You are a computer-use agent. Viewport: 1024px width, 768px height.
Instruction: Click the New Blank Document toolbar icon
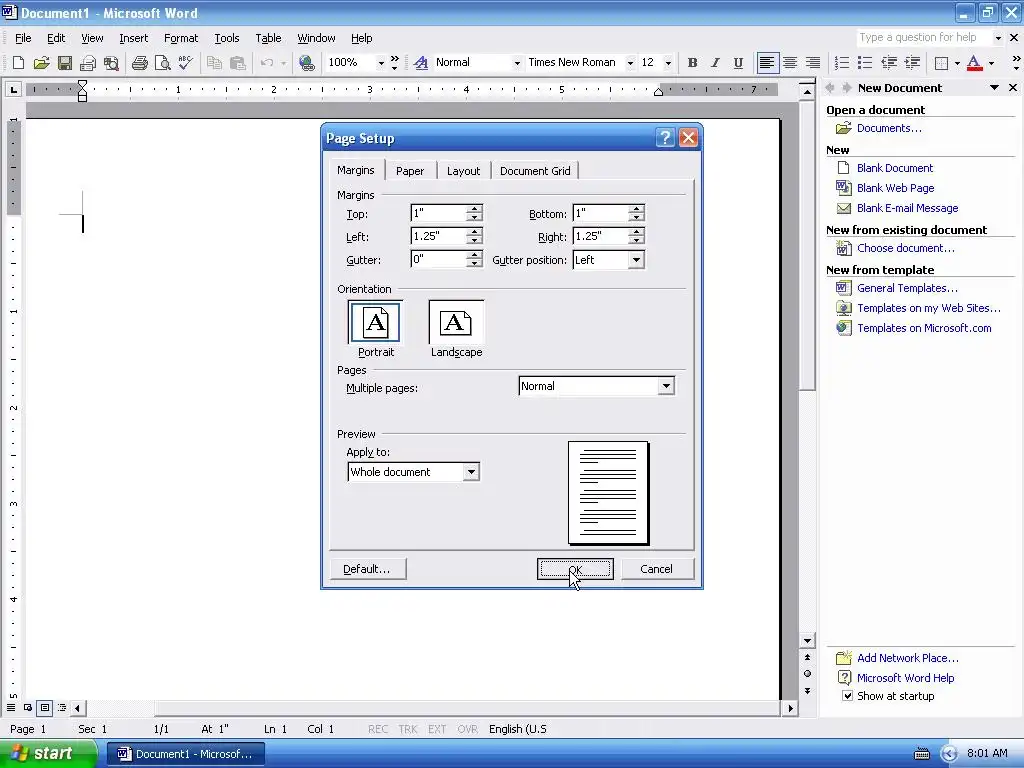18,63
